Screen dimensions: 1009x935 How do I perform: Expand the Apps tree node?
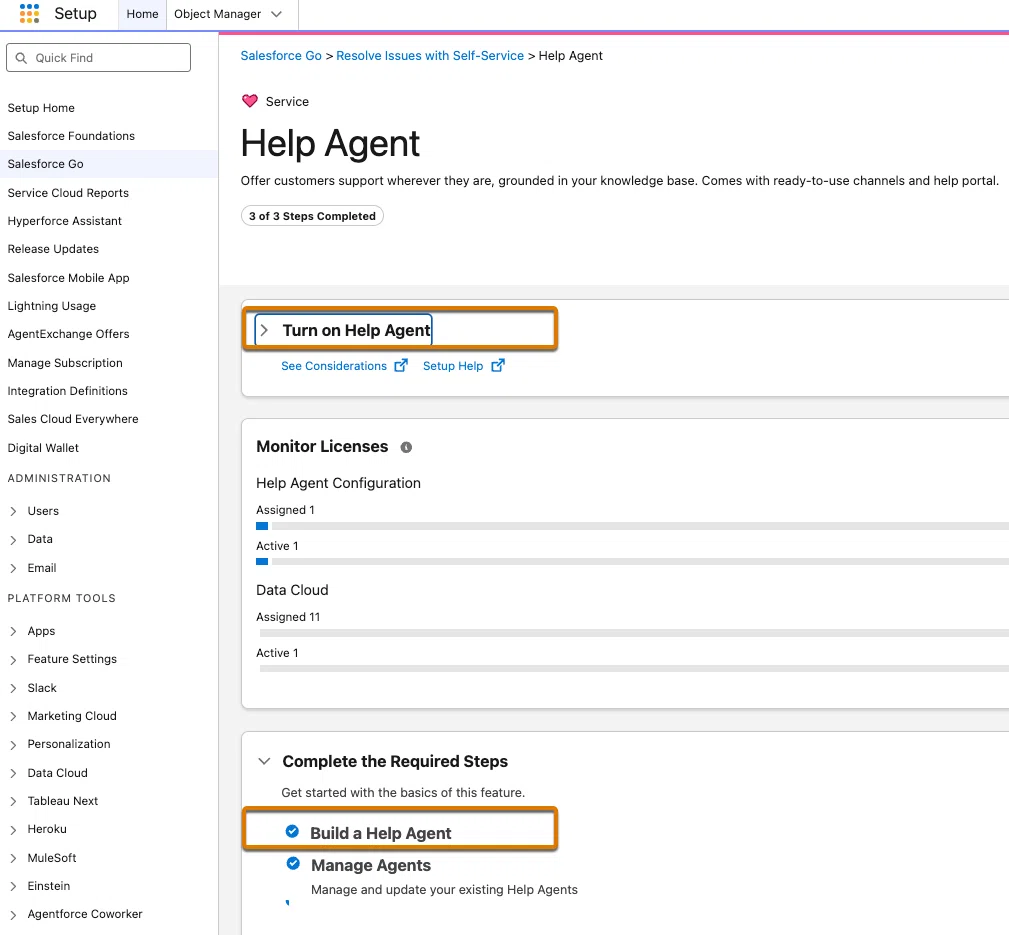14,631
